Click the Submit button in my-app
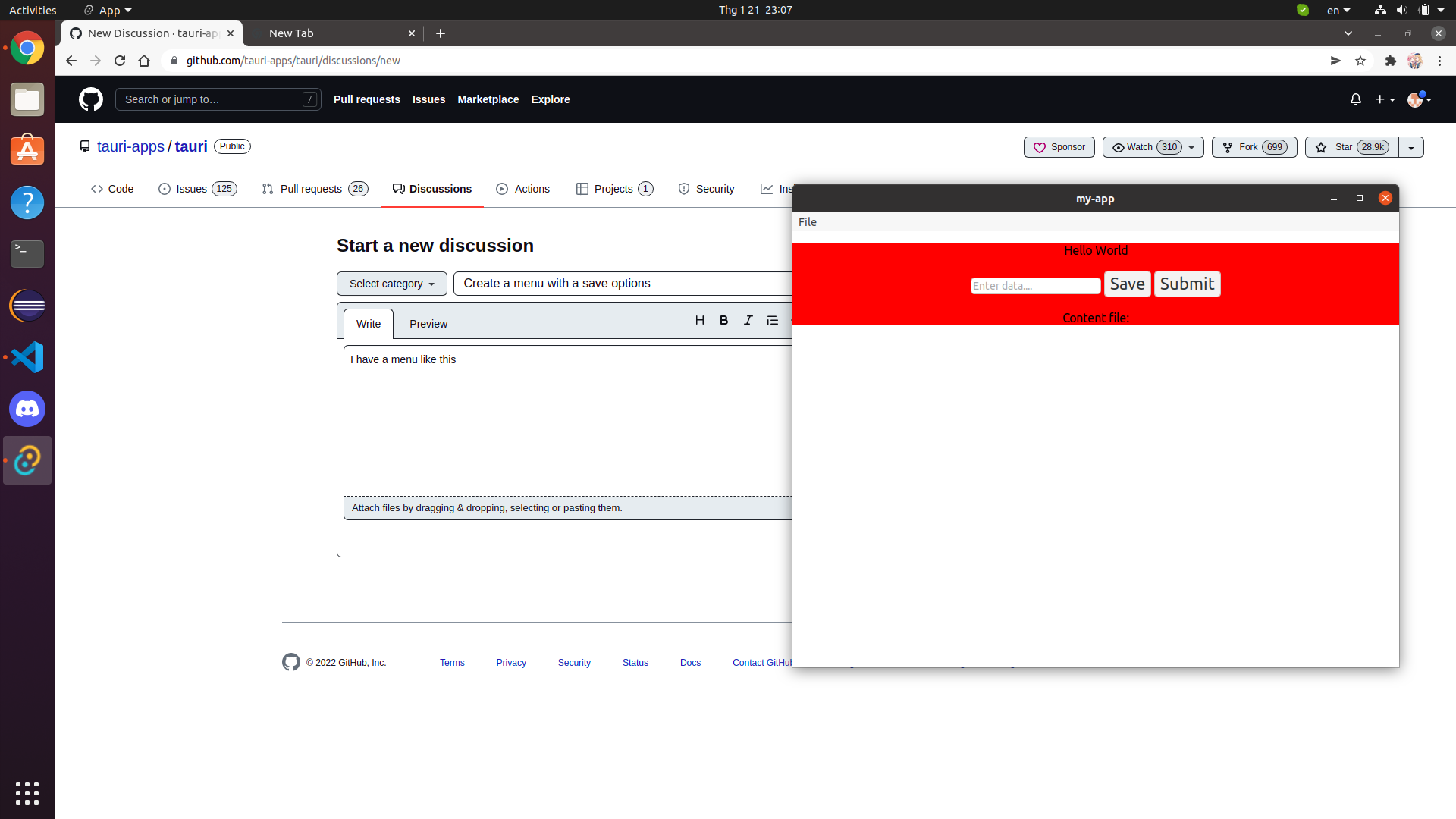The image size is (1456, 819). click(1188, 284)
